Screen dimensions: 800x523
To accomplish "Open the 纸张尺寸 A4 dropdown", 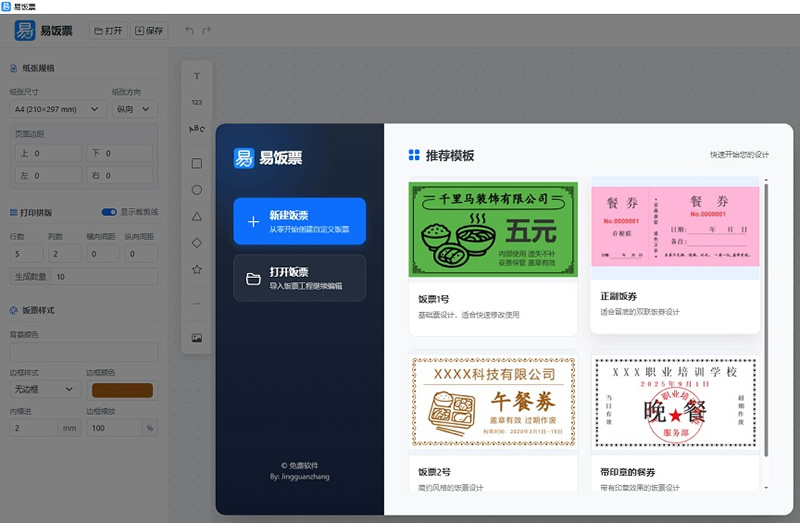I will pyautogui.click(x=57, y=109).
